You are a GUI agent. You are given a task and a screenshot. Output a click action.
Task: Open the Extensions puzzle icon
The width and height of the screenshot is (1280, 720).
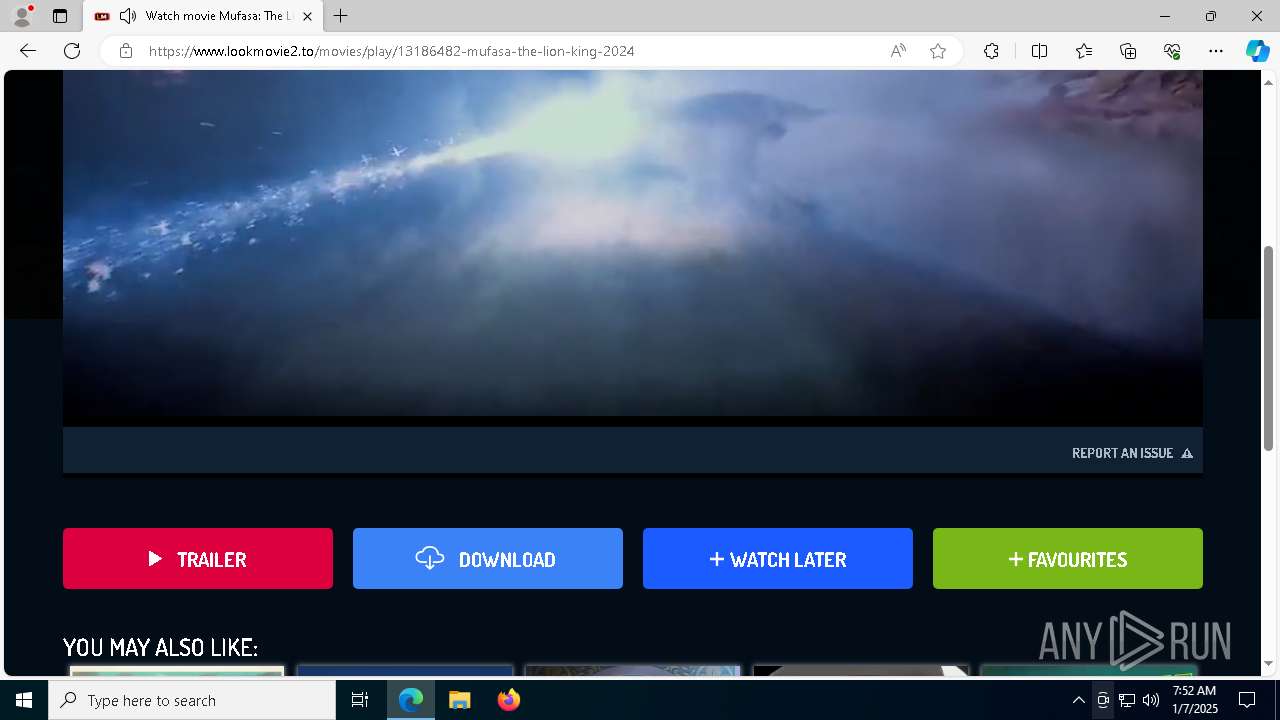point(991,51)
